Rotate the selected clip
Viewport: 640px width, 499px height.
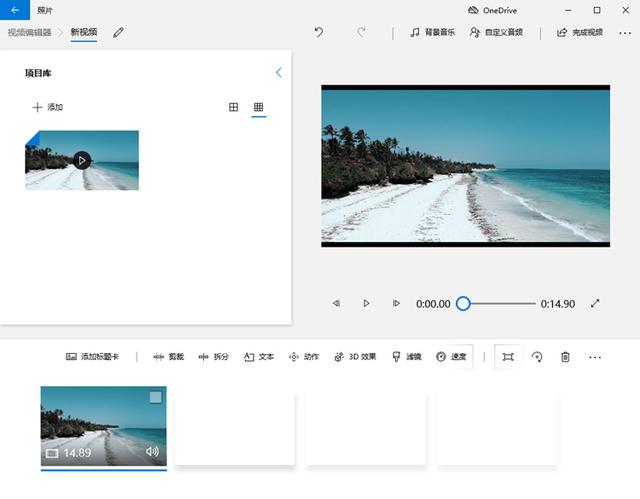tap(537, 357)
